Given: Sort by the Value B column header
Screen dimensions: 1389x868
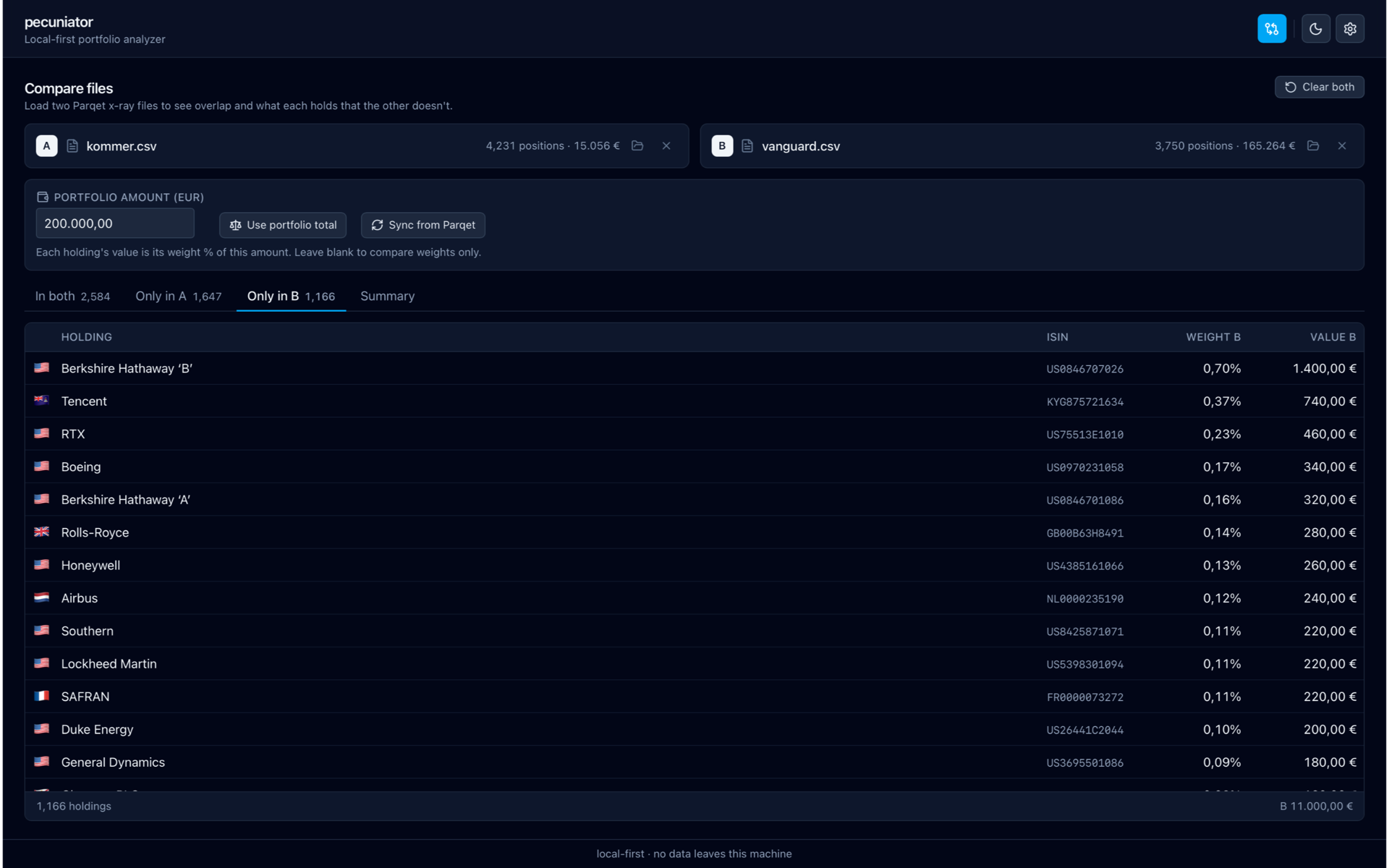Looking at the screenshot, I should 1333,337.
